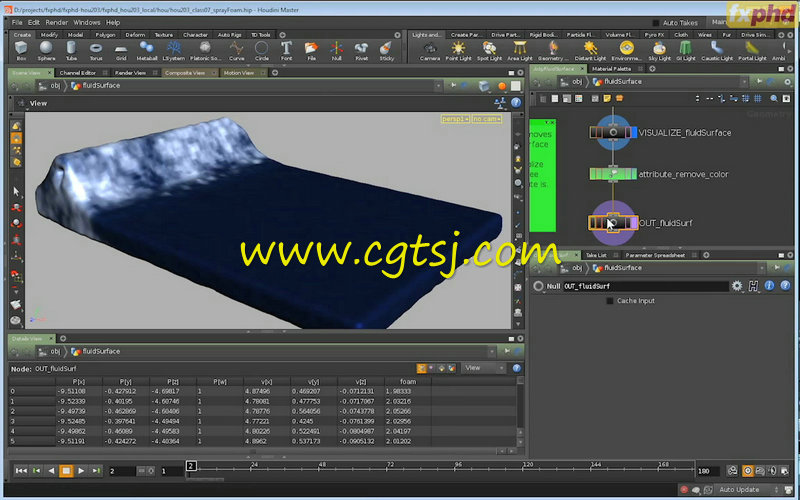Open the viewport help question mark
Screen dimensions: 800x500
[516, 103]
